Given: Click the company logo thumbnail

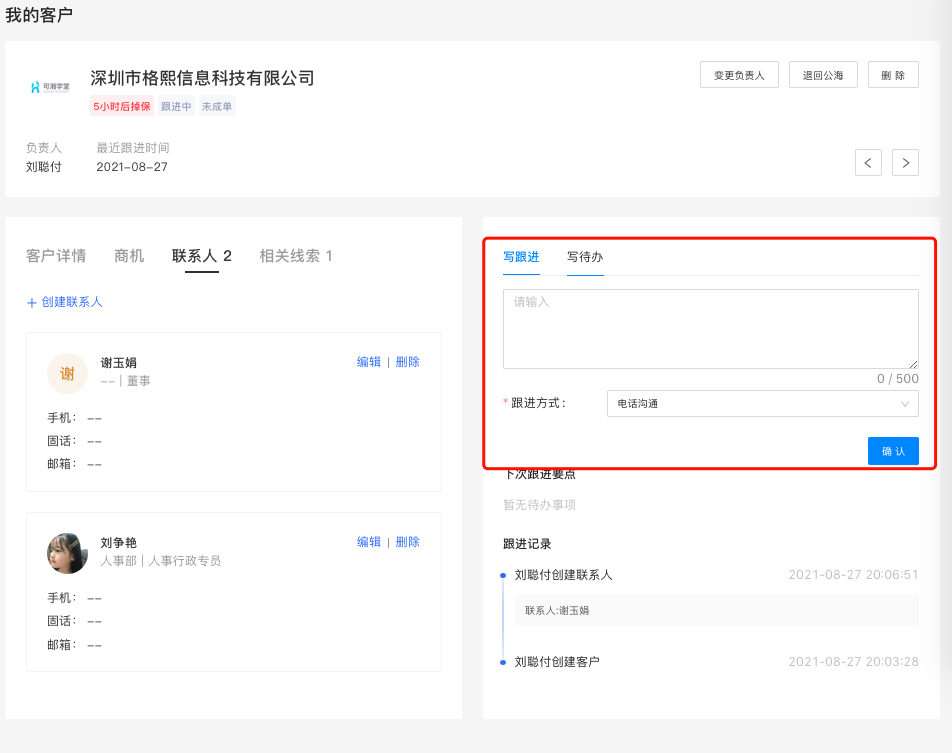Looking at the screenshot, I should (50, 87).
